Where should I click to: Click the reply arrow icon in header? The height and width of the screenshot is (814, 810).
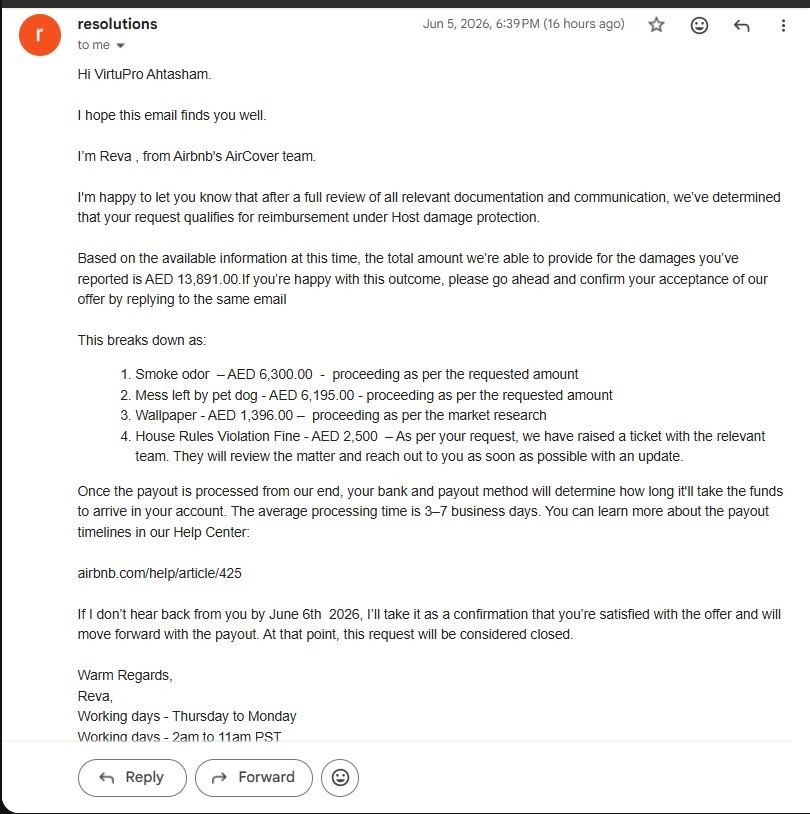coord(741,25)
